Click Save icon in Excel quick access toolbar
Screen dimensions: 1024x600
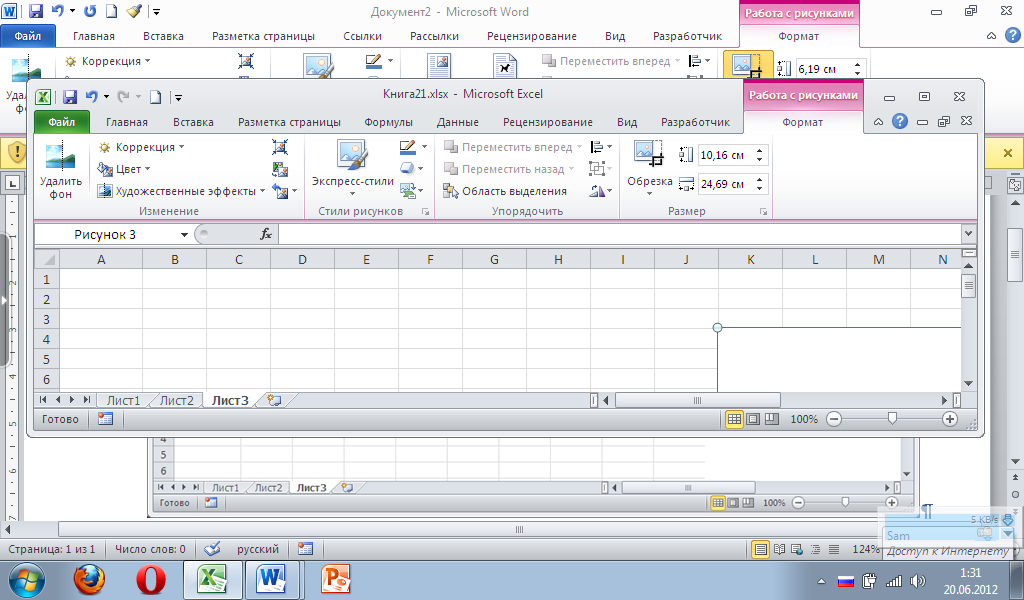click(x=70, y=97)
